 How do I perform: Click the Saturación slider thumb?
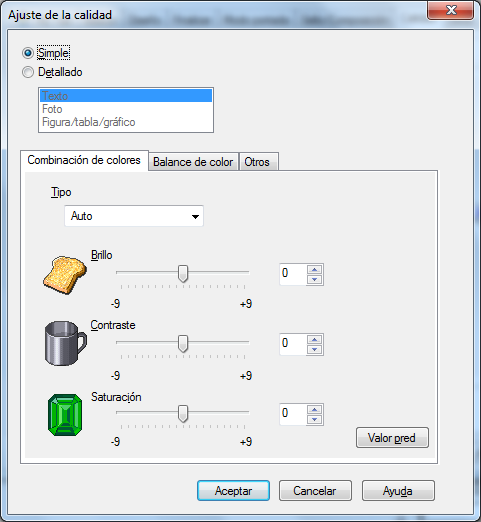[x=183, y=414]
